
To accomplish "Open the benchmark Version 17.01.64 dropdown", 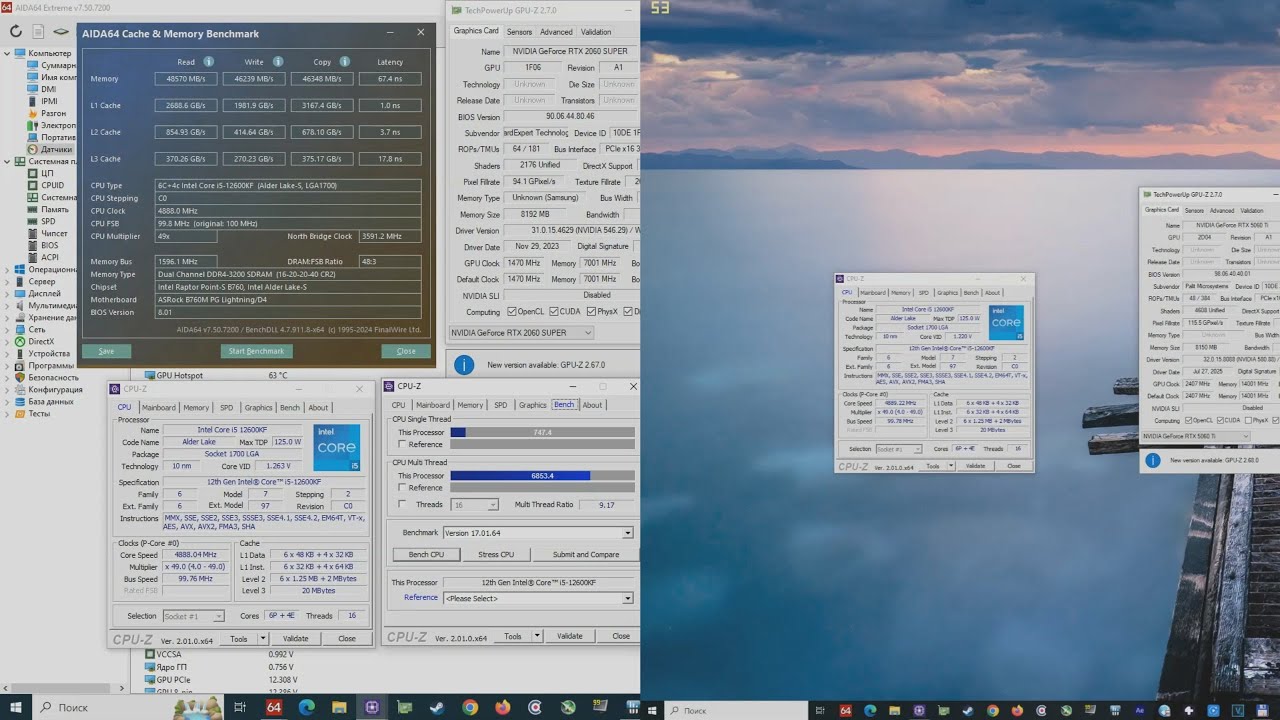I will (537, 533).
